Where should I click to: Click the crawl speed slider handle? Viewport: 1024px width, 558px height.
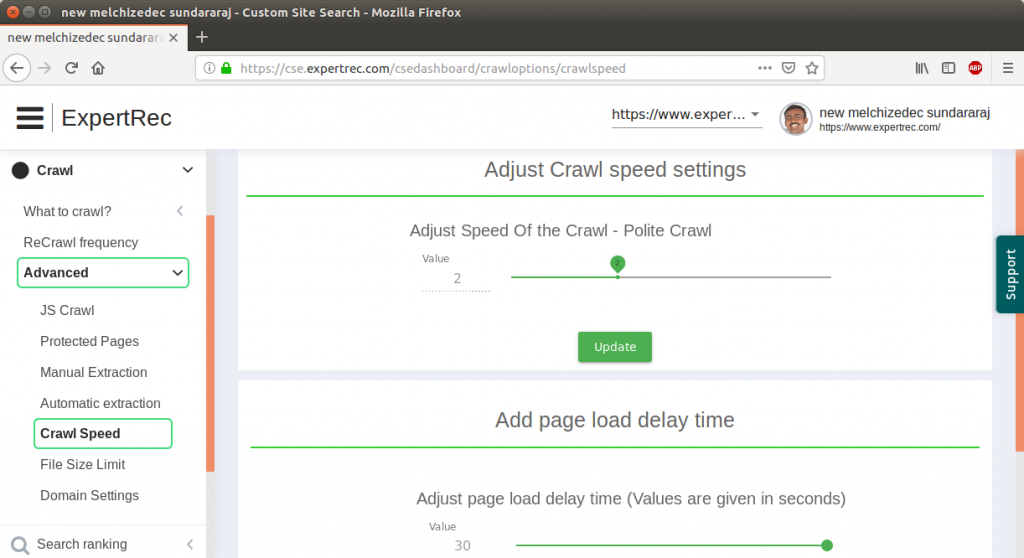pyautogui.click(x=617, y=265)
